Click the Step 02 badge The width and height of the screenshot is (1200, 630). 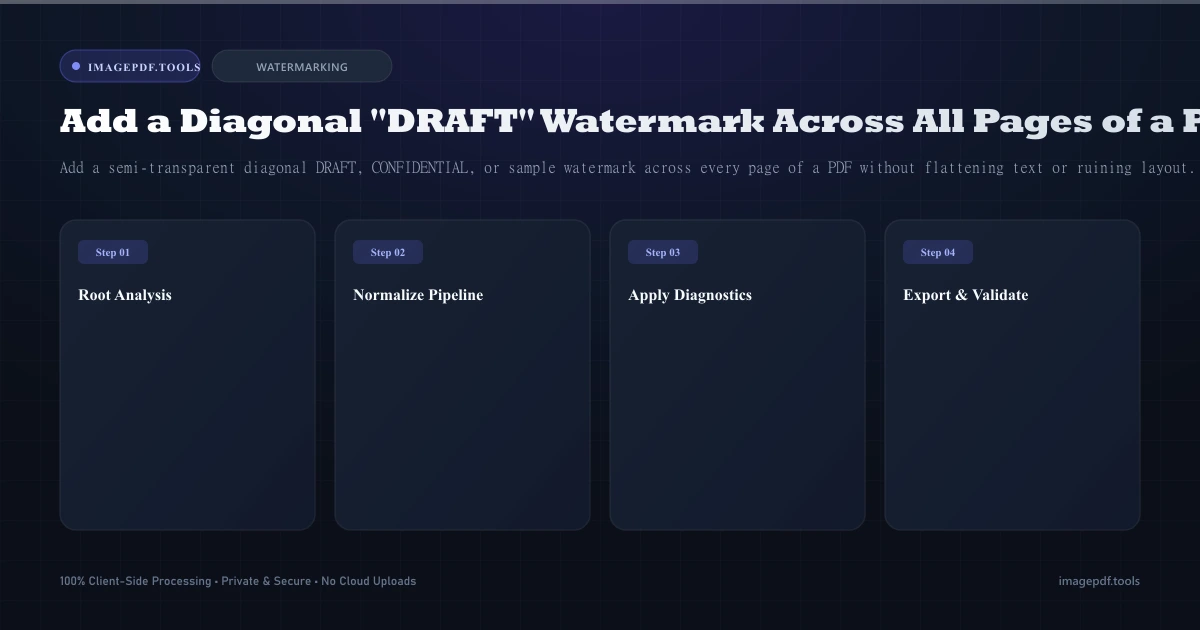click(x=388, y=252)
